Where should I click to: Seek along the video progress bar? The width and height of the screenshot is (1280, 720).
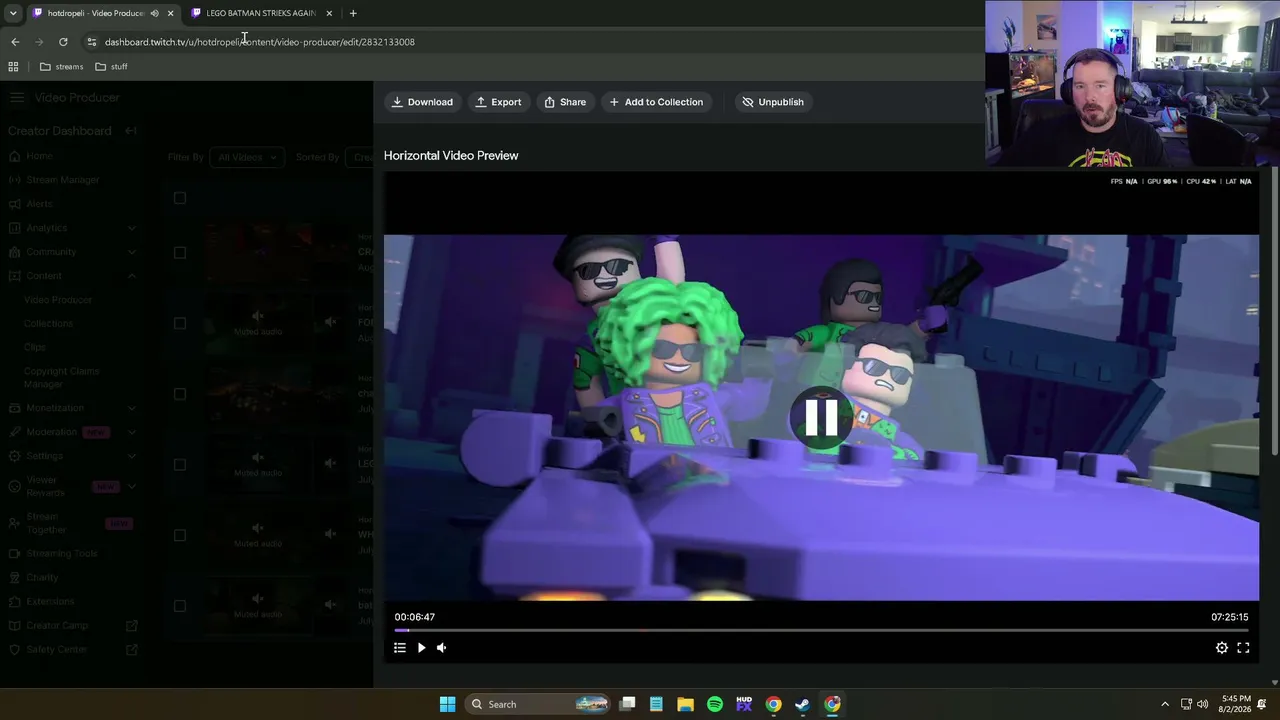(x=821, y=630)
